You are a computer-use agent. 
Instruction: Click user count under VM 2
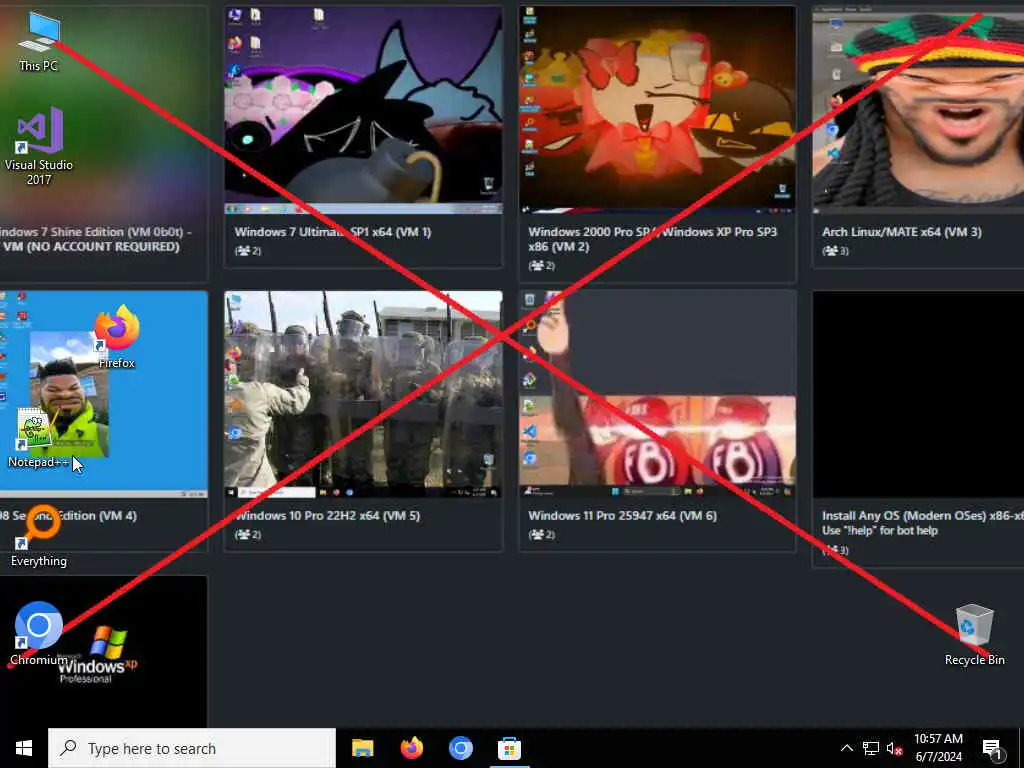pos(542,266)
